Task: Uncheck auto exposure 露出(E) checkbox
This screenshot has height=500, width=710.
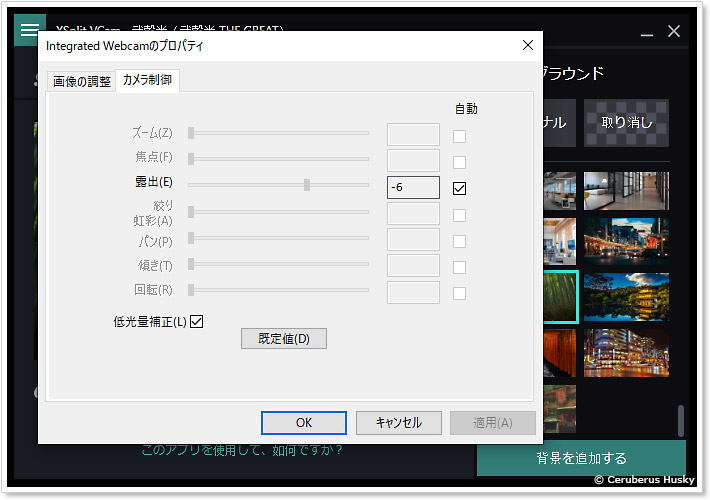Action: point(459,188)
